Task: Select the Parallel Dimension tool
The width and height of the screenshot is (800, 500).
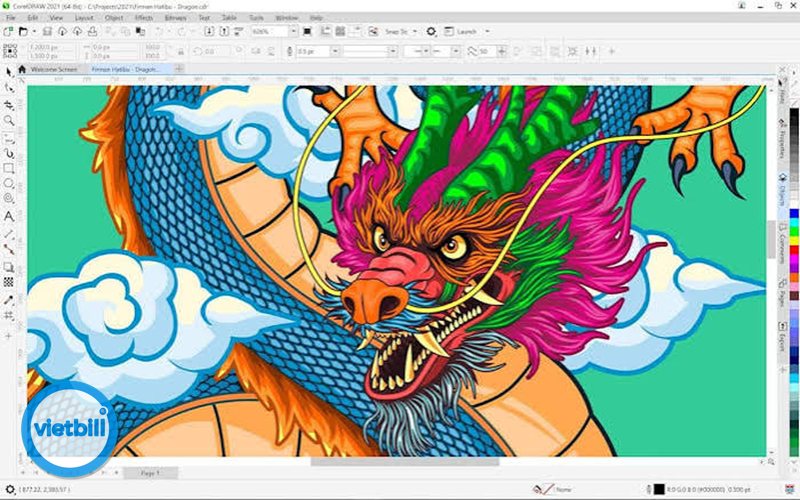Action: tap(9, 234)
